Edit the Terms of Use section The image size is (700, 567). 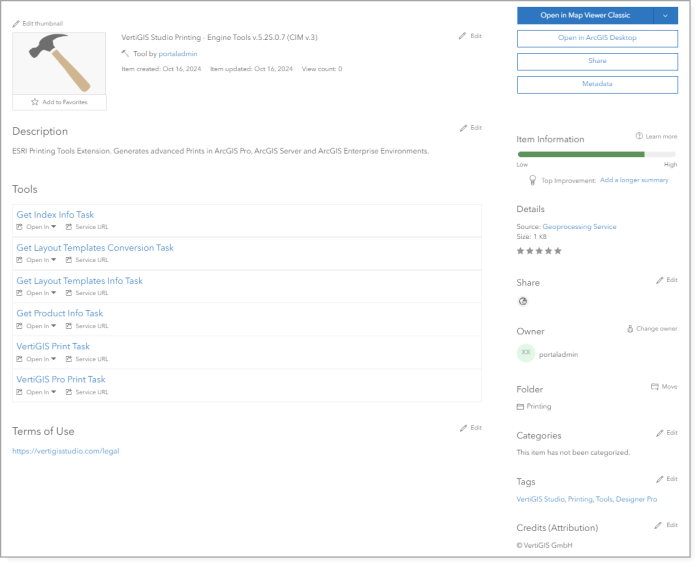[471, 428]
